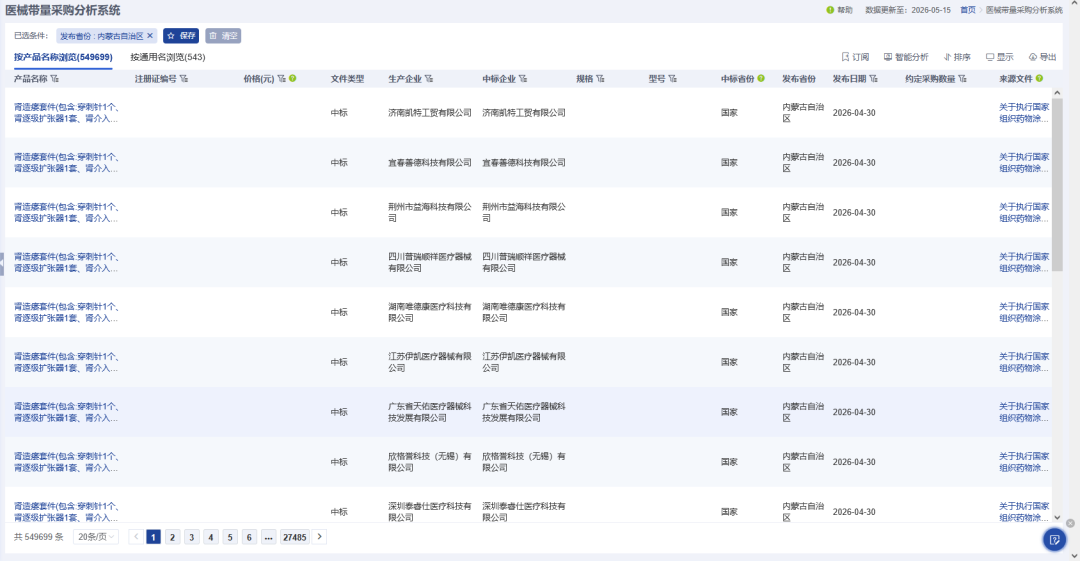The image size is (1080, 561).
Task: Click green info icon beside 来源文件
Action: (x=1039, y=79)
